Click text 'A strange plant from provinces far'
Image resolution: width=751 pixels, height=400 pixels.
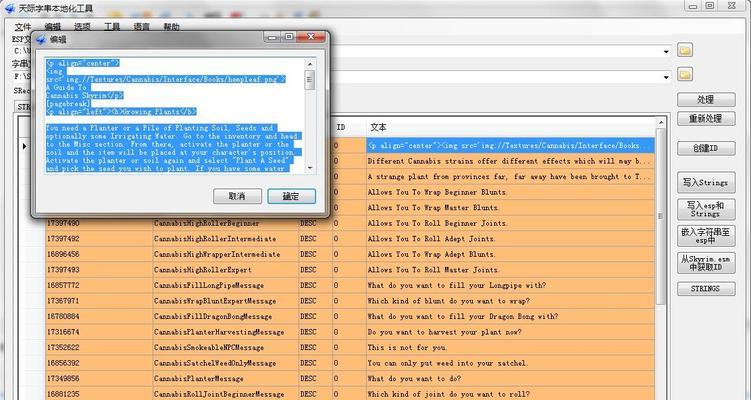pyautogui.click(x=437, y=176)
